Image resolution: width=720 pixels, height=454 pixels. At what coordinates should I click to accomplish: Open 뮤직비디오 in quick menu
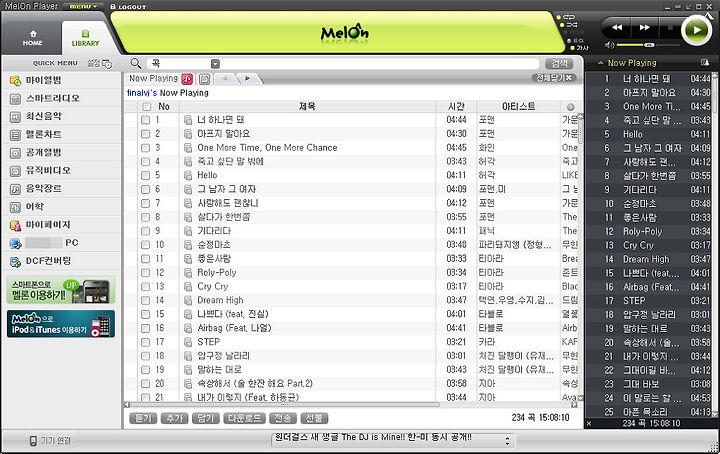pyautogui.click(x=40, y=170)
